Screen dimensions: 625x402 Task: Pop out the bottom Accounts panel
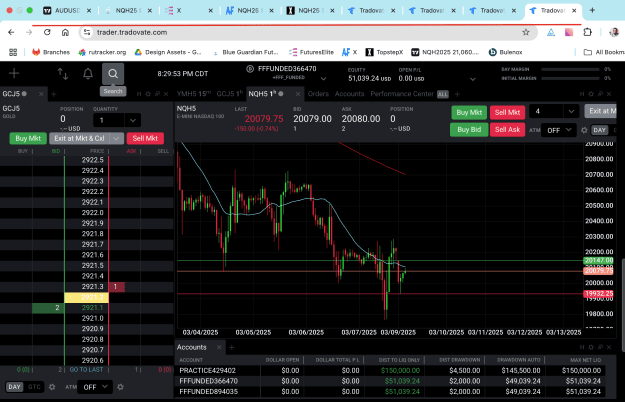tap(600, 347)
